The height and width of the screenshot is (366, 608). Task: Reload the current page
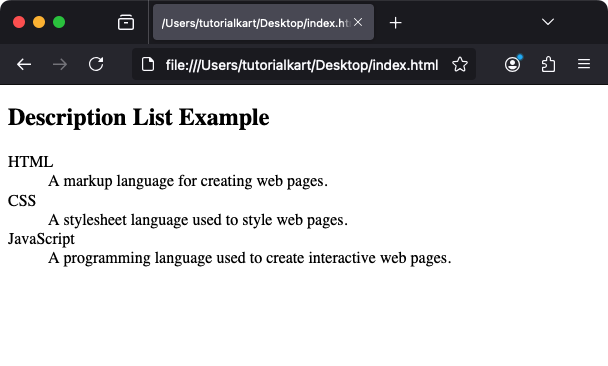tap(96, 64)
